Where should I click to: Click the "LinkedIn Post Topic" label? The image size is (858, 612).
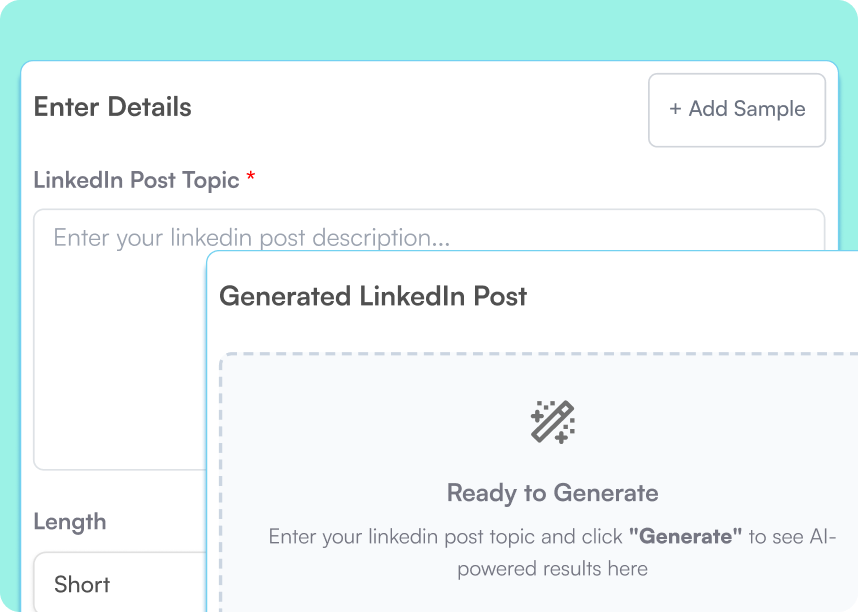point(135,179)
